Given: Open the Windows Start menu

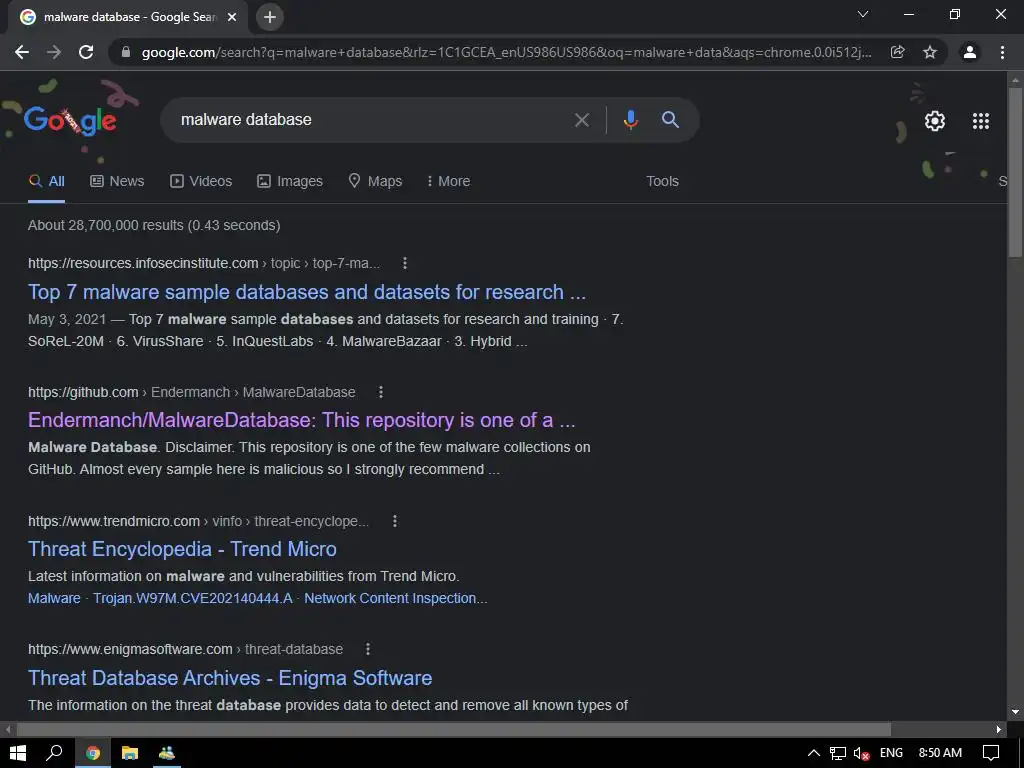Looking at the screenshot, I should point(18,753).
